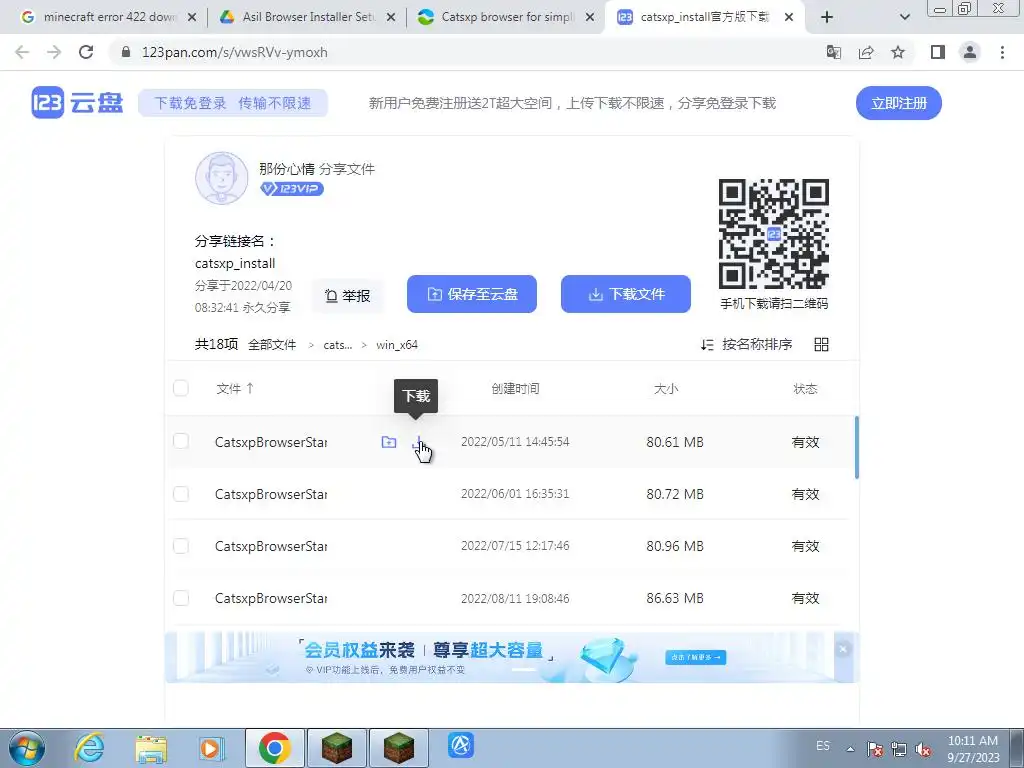This screenshot has width=1024, height=768.
Task: Click the 下载免登录 传输不限速 badge
Action: pyautogui.click(x=232, y=103)
